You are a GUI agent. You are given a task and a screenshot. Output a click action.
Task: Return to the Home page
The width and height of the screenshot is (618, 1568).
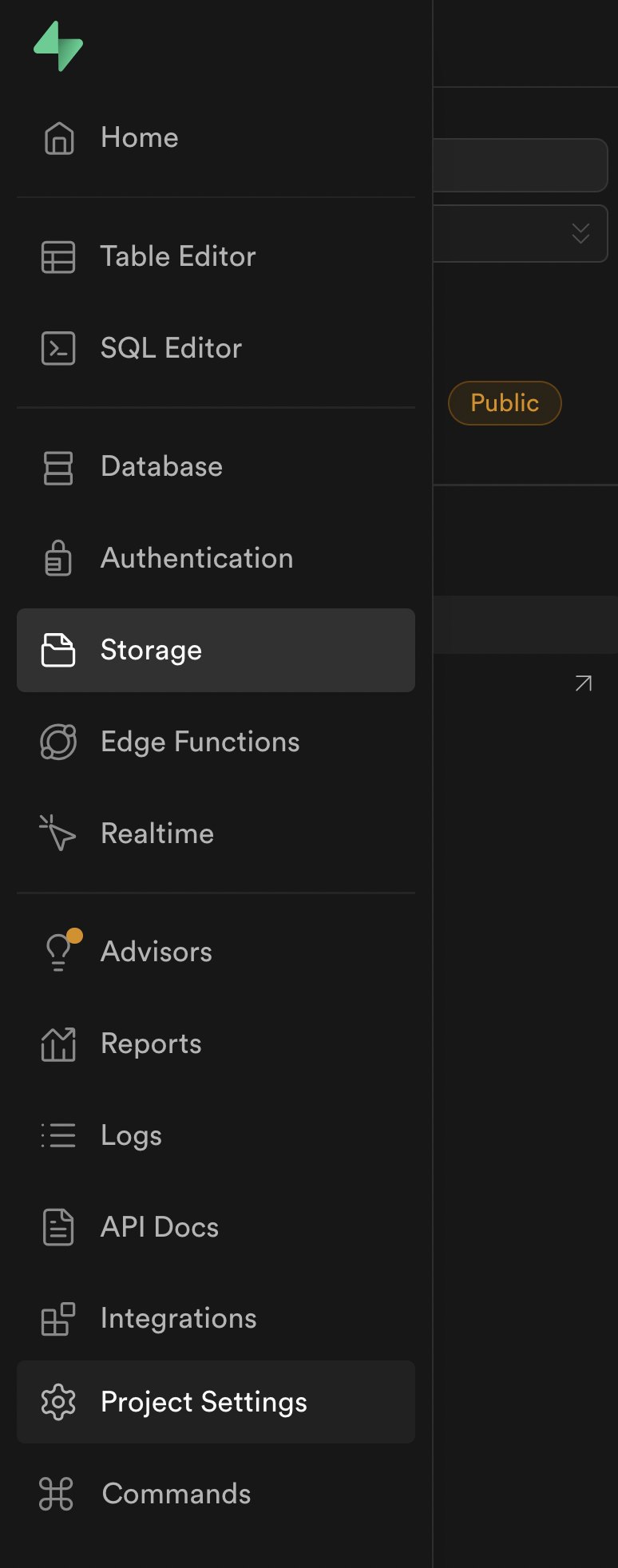click(x=139, y=137)
